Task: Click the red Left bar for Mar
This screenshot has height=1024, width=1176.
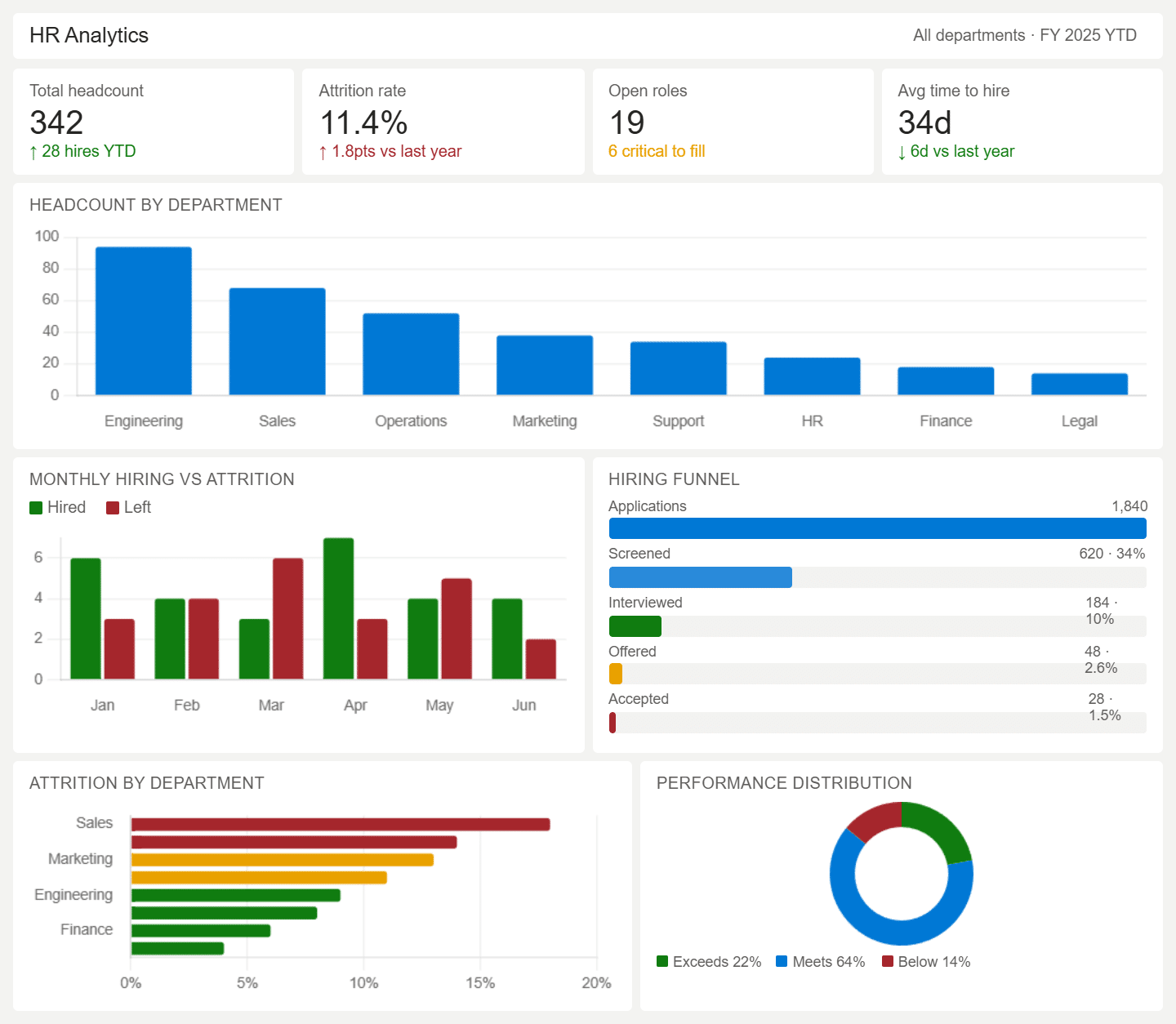Action: point(288,619)
